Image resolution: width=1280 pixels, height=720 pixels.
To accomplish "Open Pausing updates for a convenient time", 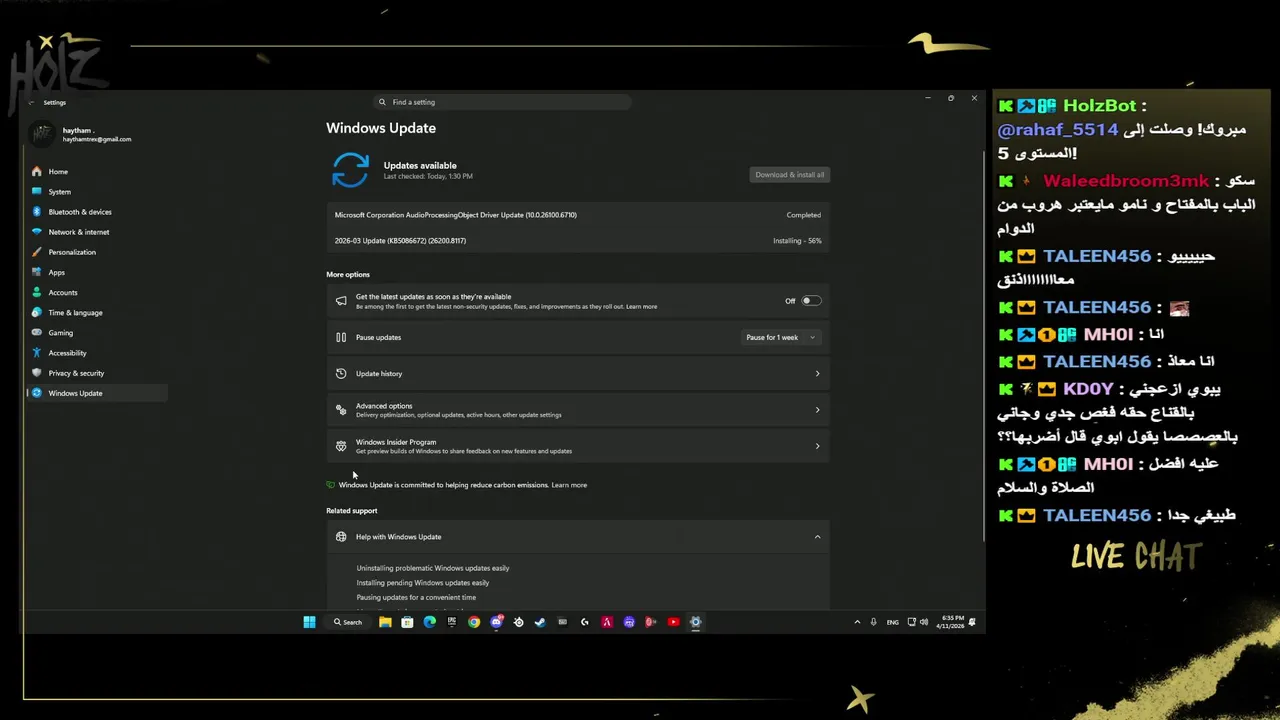I will [x=416, y=597].
